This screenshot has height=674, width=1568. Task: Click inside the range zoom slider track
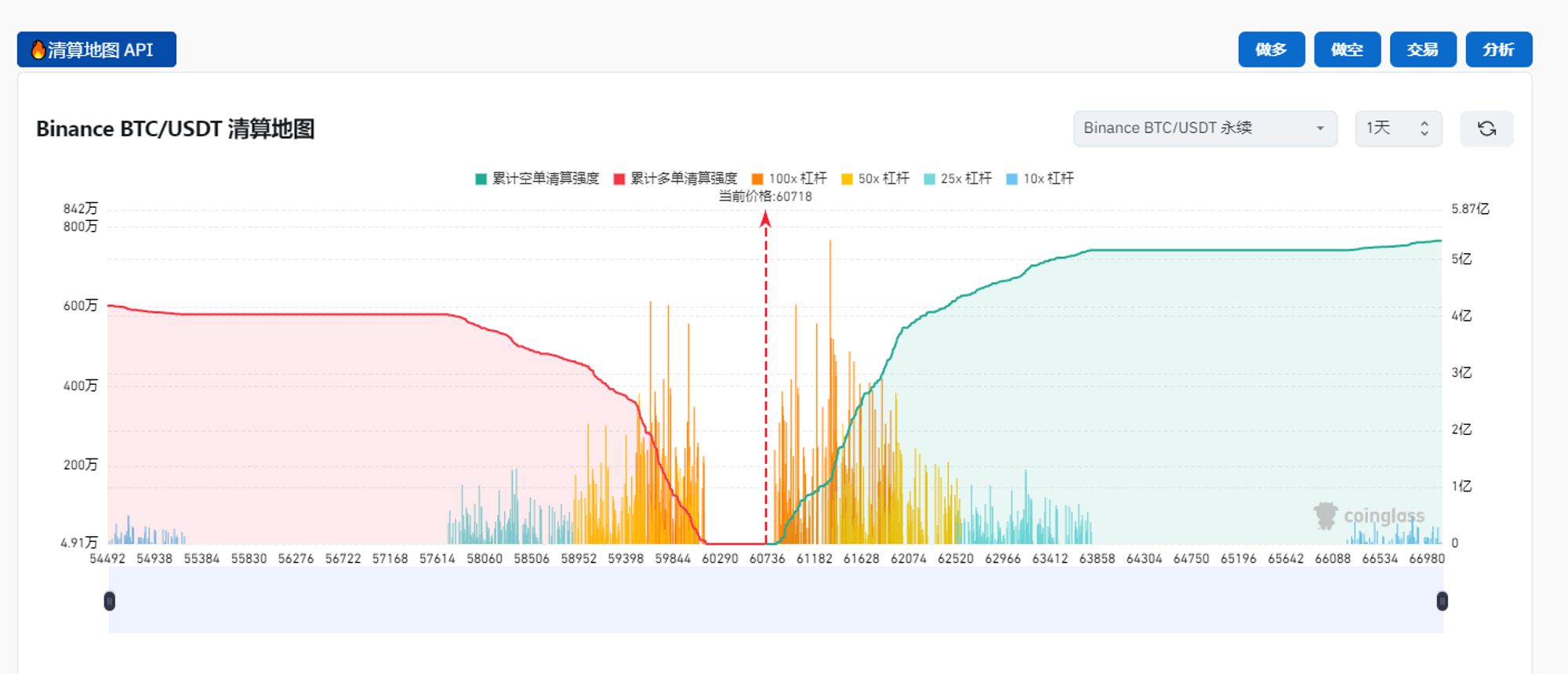click(x=775, y=601)
